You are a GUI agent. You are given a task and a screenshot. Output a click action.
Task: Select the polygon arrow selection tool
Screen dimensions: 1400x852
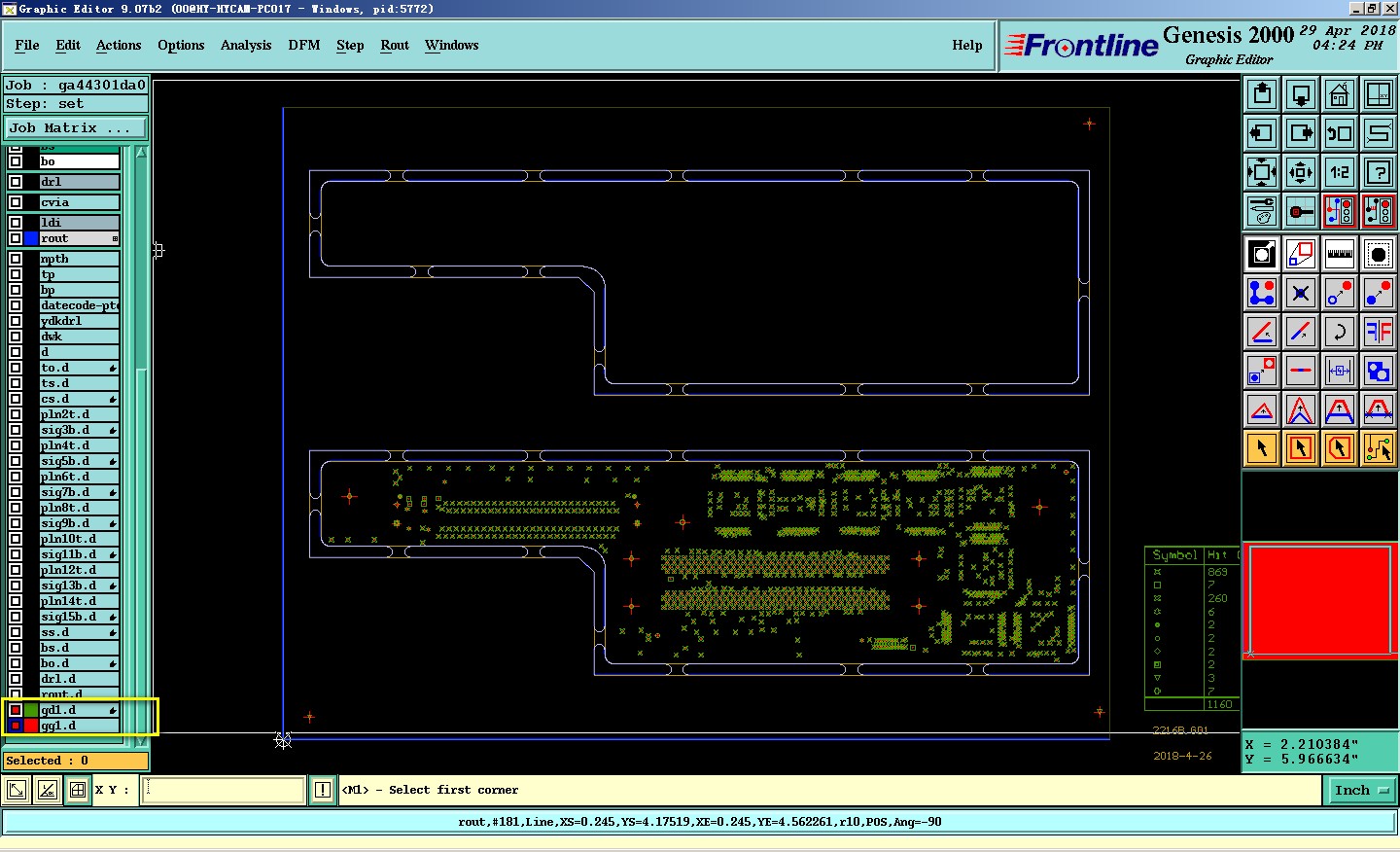1340,448
